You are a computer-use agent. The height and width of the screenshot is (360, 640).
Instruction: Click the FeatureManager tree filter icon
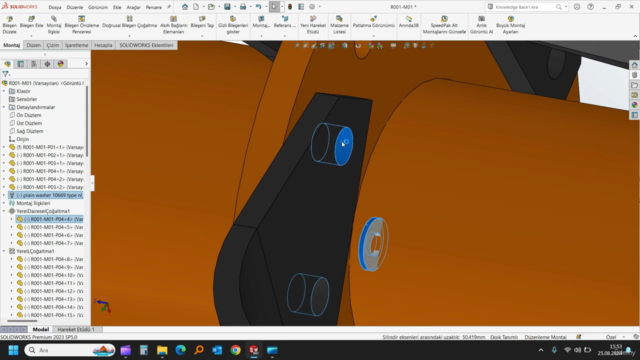click(5, 74)
